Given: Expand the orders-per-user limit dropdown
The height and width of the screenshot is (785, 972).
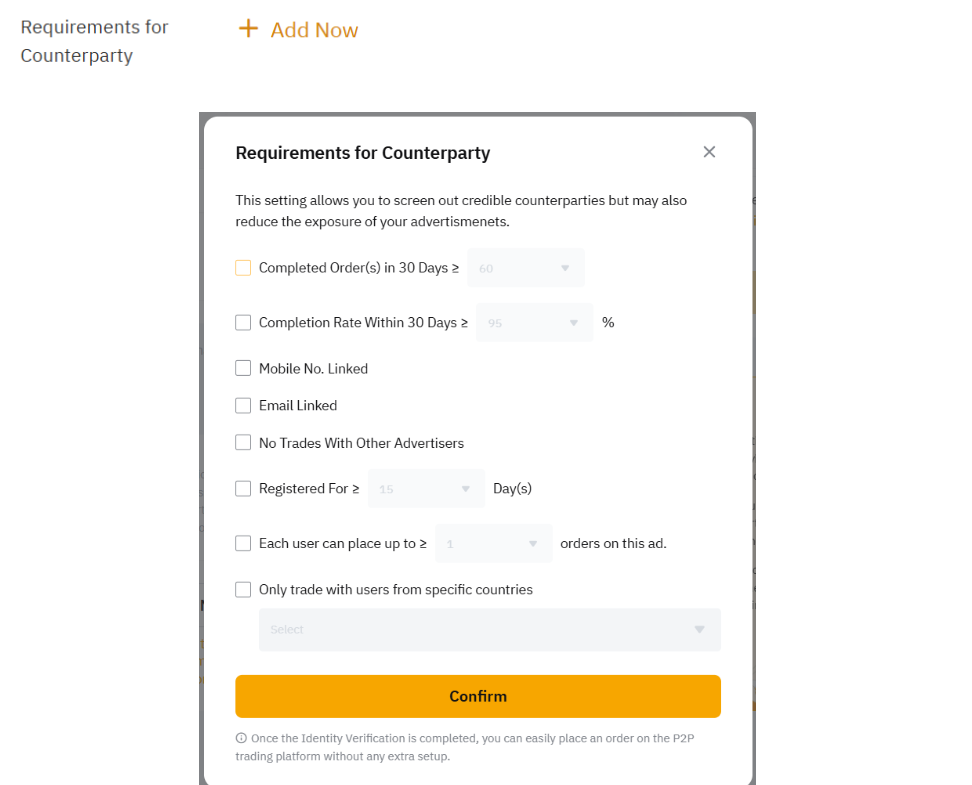Looking at the screenshot, I should (494, 543).
